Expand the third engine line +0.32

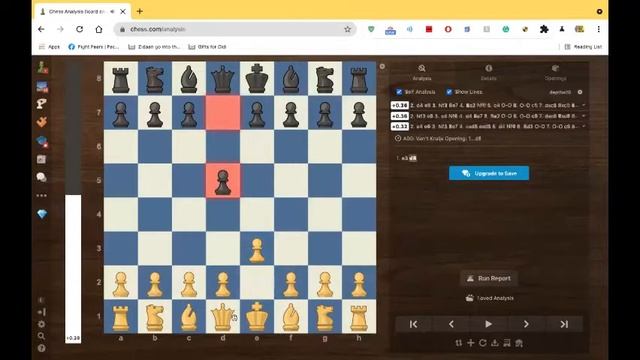pos(584,127)
